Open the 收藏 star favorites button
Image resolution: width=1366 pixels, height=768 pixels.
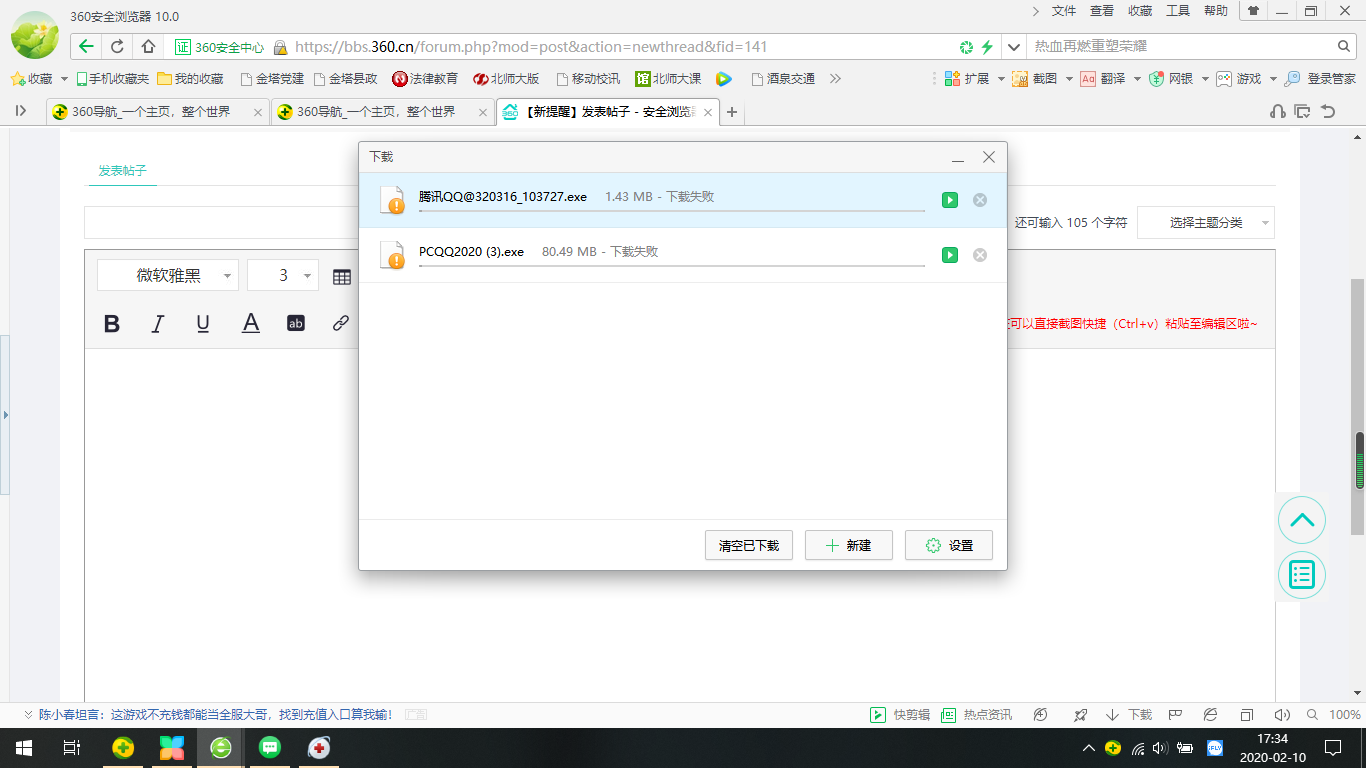coord(31,79)
